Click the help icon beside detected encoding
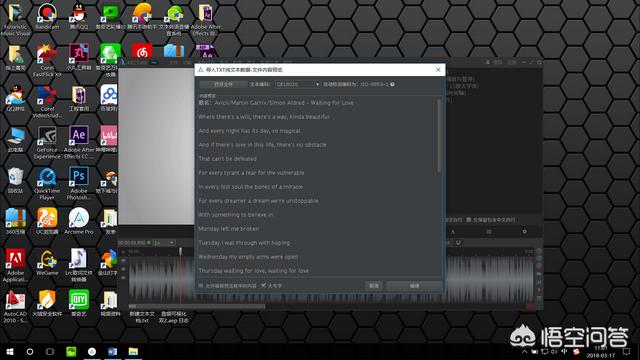640x360 pixels. coord(392,84)
